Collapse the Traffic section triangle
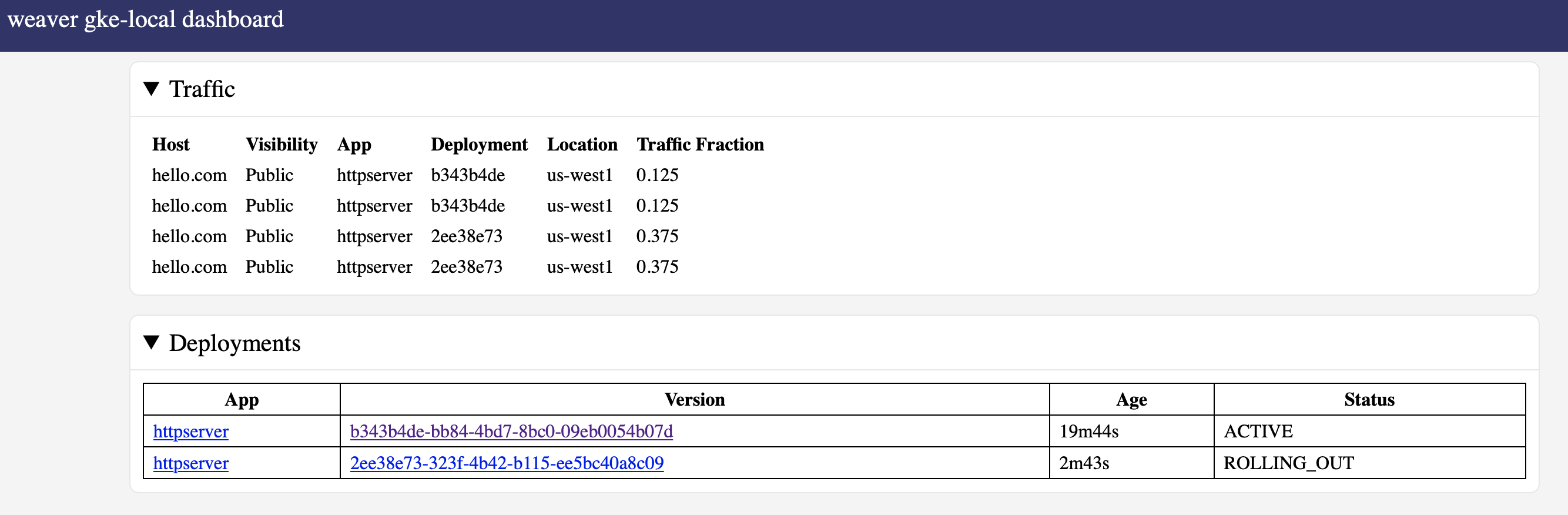This screenshot has width=1568, height=515. coord(152,89)
